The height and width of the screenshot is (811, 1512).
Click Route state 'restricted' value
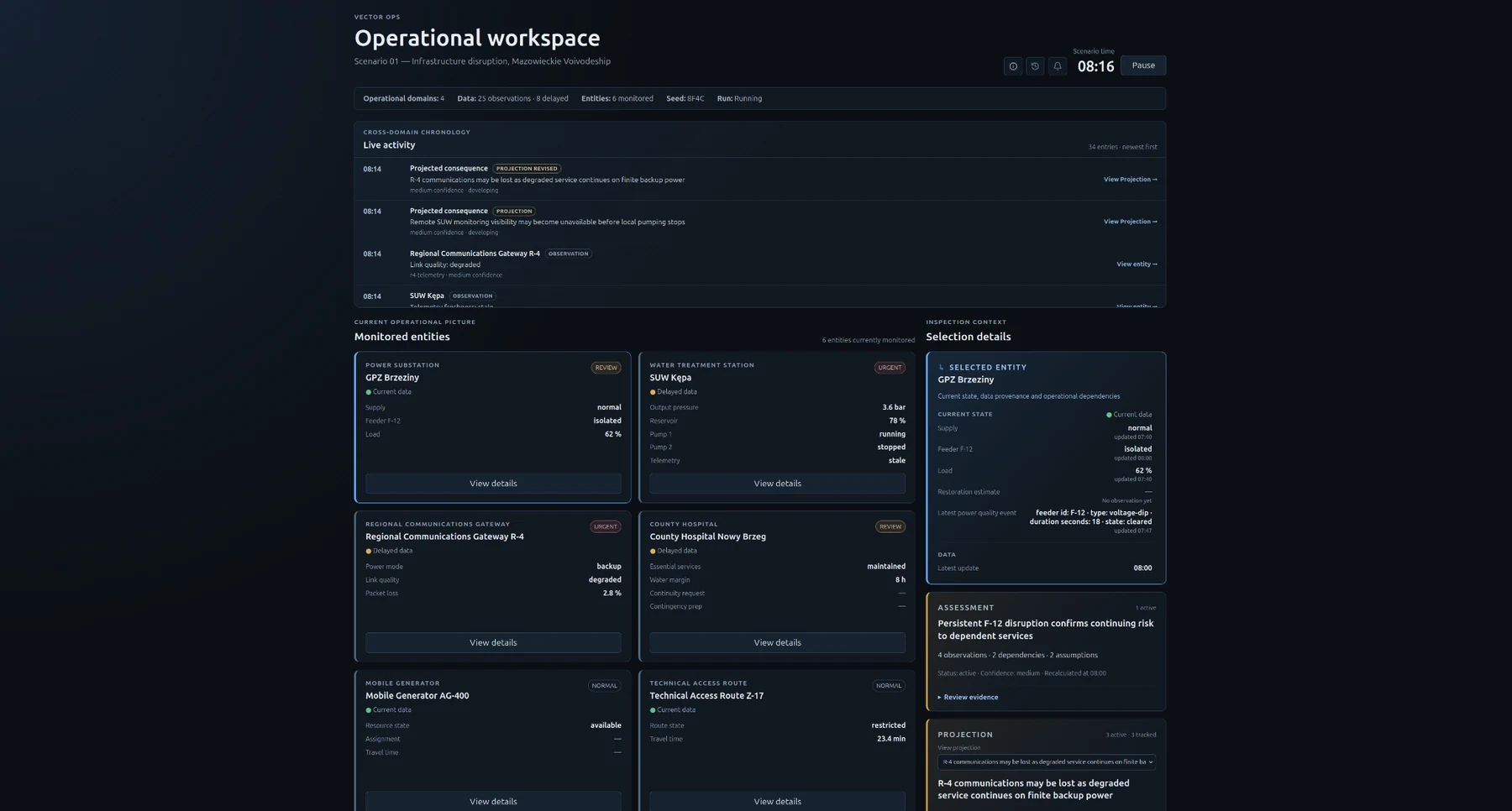(x=888, y=726)
